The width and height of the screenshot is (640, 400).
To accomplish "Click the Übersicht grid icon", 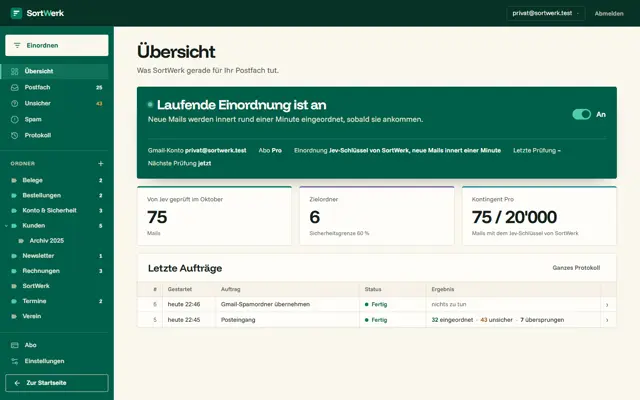I will (x=15, y=71).
